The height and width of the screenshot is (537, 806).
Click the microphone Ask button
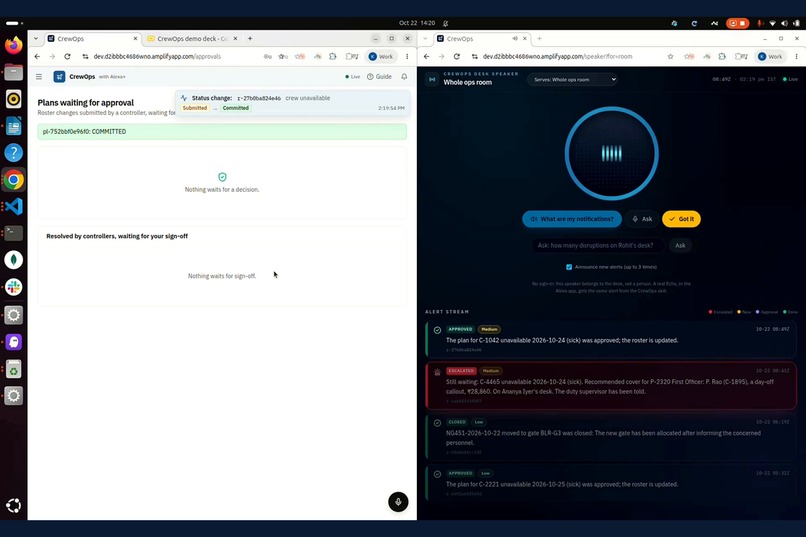coord(642,219)
